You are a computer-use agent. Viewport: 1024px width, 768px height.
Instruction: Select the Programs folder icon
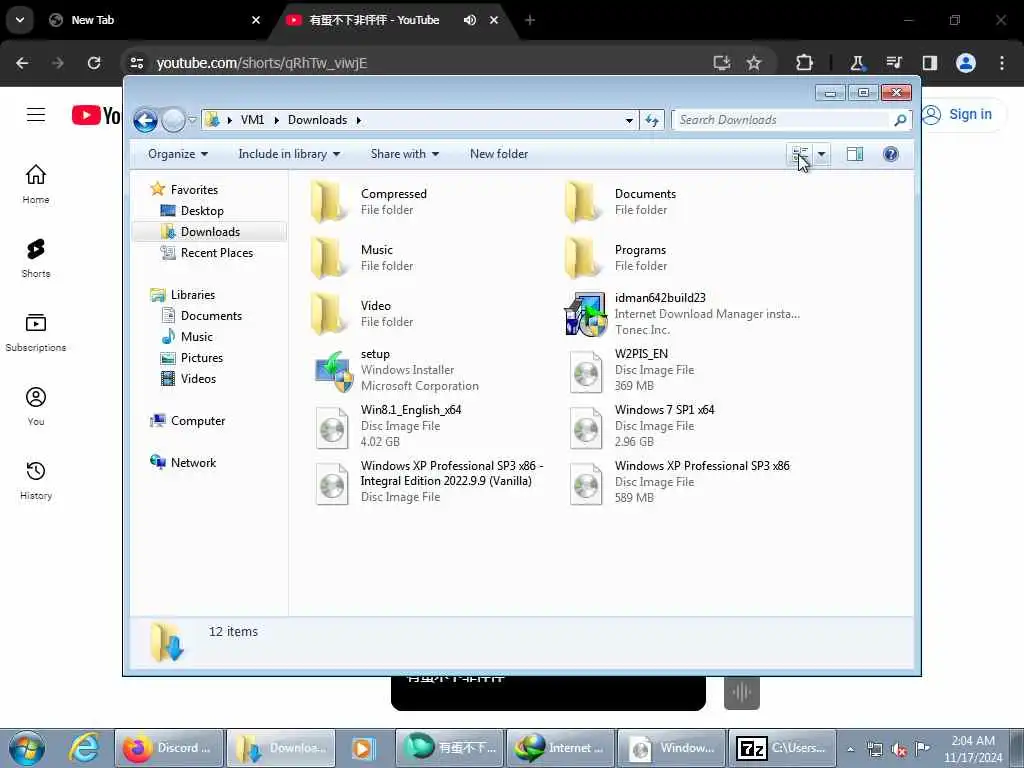click(581, 258)
